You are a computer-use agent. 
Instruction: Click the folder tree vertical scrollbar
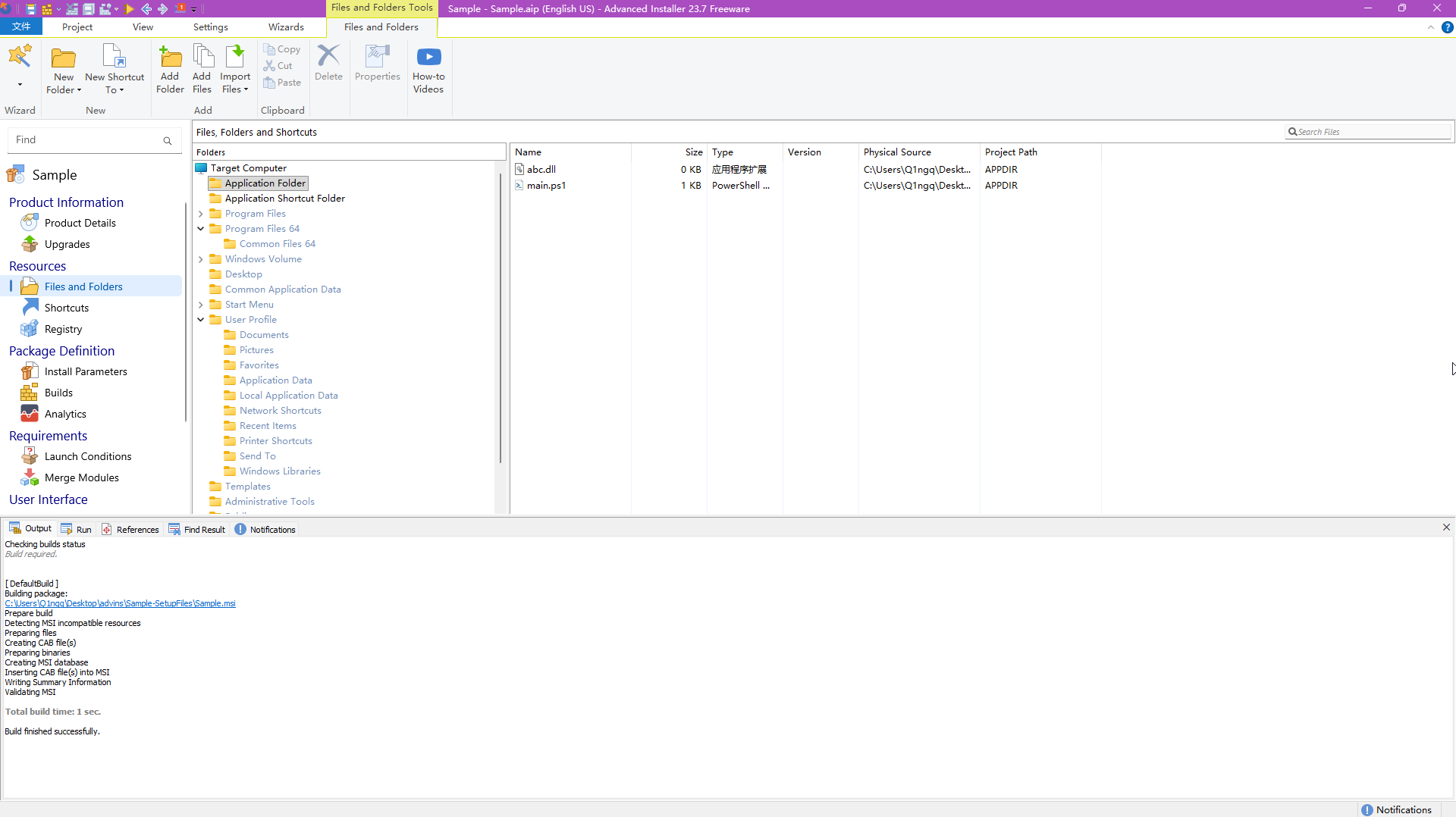click(x=500, y=318)
